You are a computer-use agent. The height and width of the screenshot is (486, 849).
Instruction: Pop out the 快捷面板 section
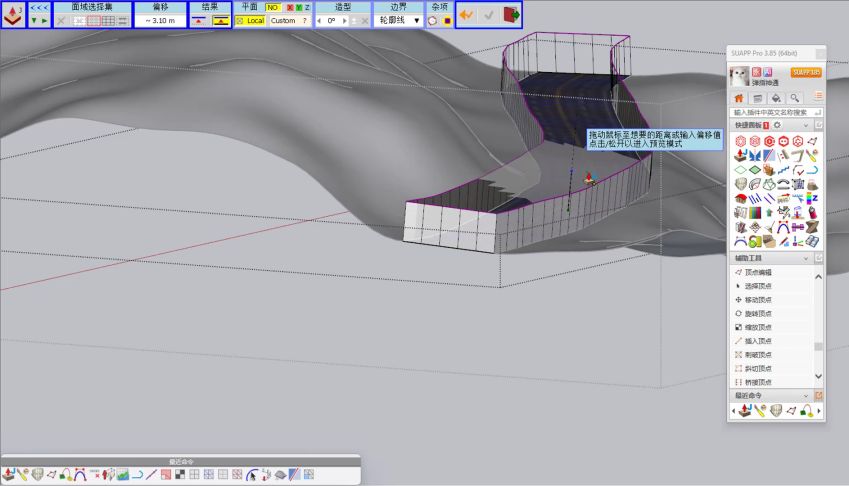coord(819,125)
